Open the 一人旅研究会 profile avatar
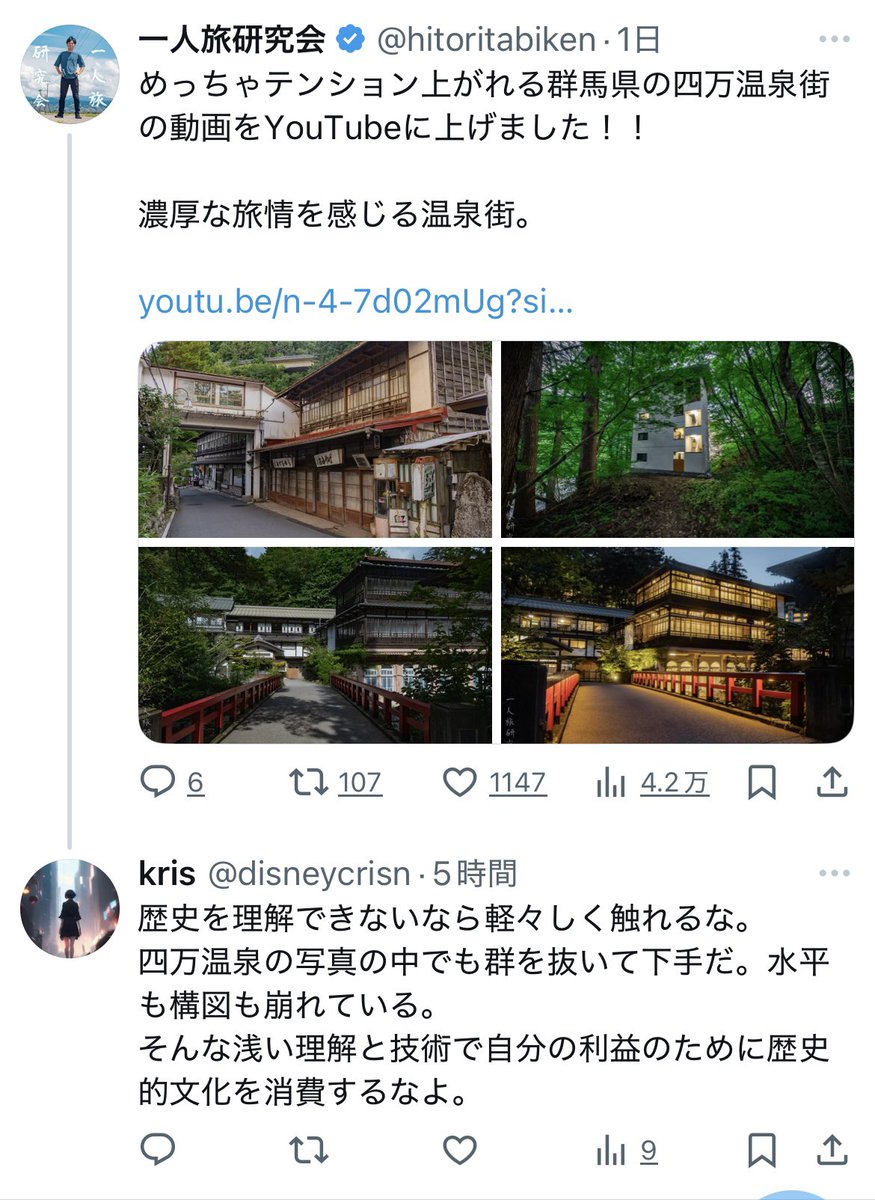This screenshot has width=875, height=1200. tap(69, 74)
